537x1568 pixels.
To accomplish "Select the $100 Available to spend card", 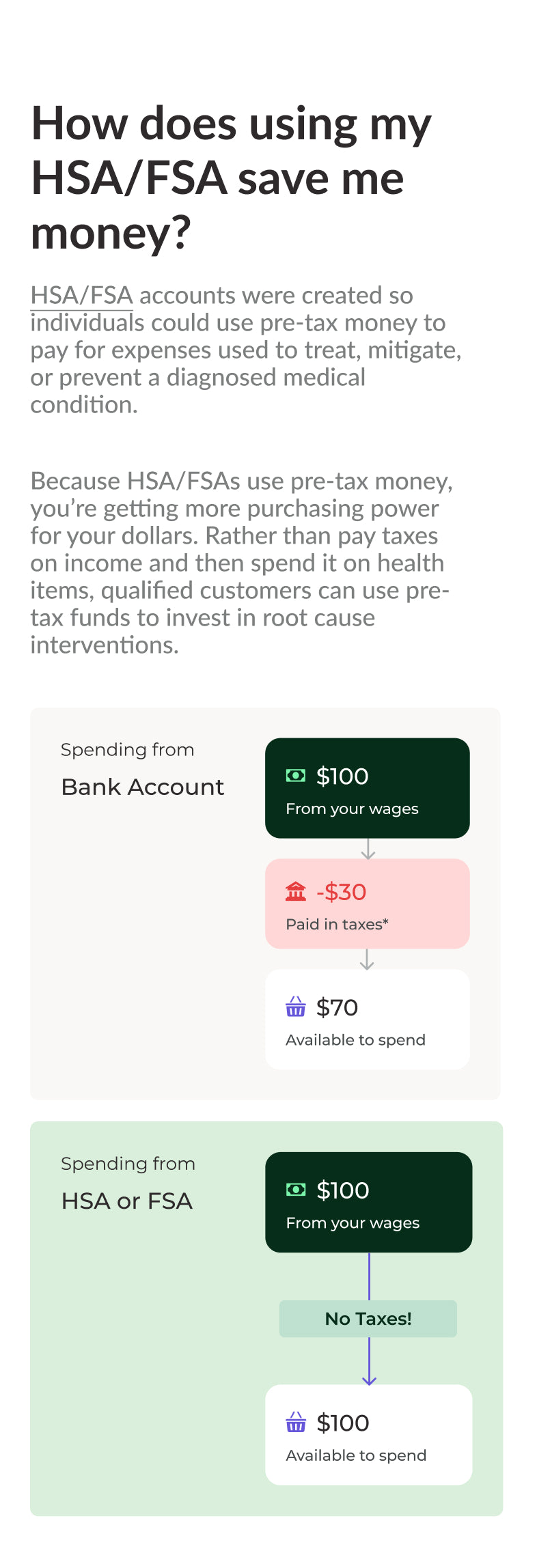I will (x=369, y=1435).
